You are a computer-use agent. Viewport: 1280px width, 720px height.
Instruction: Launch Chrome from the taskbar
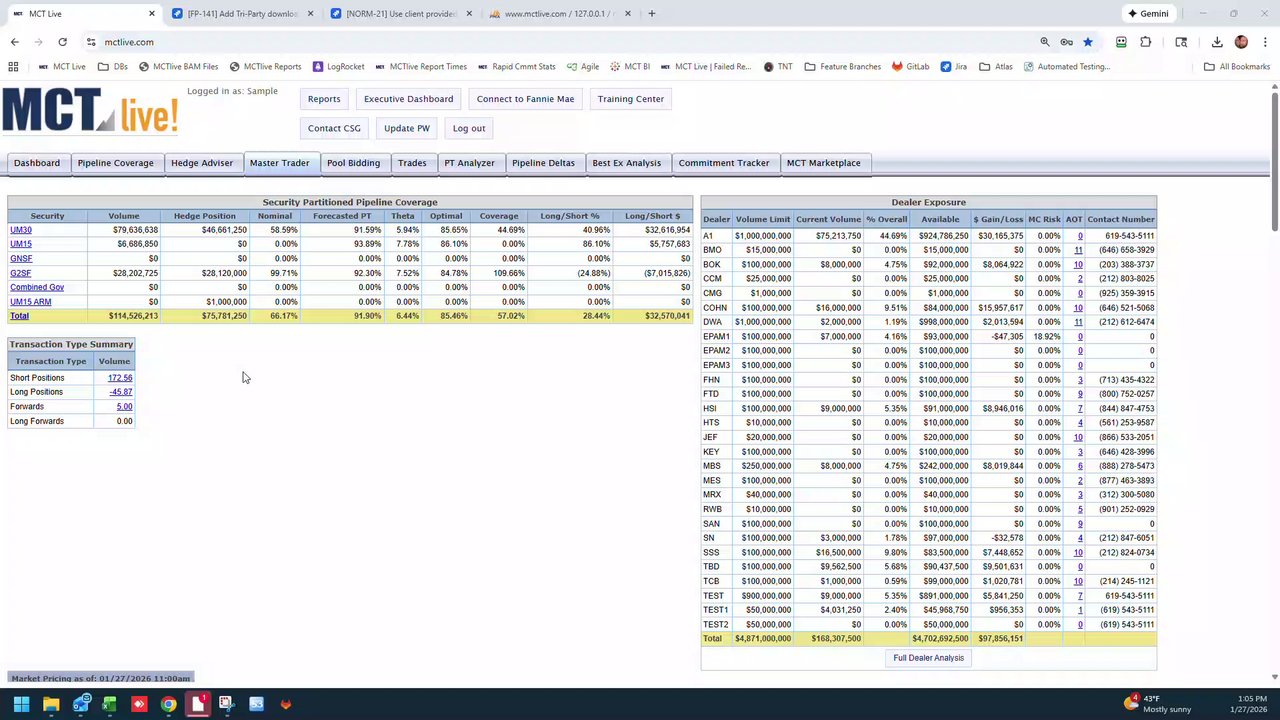click(168, 704)
